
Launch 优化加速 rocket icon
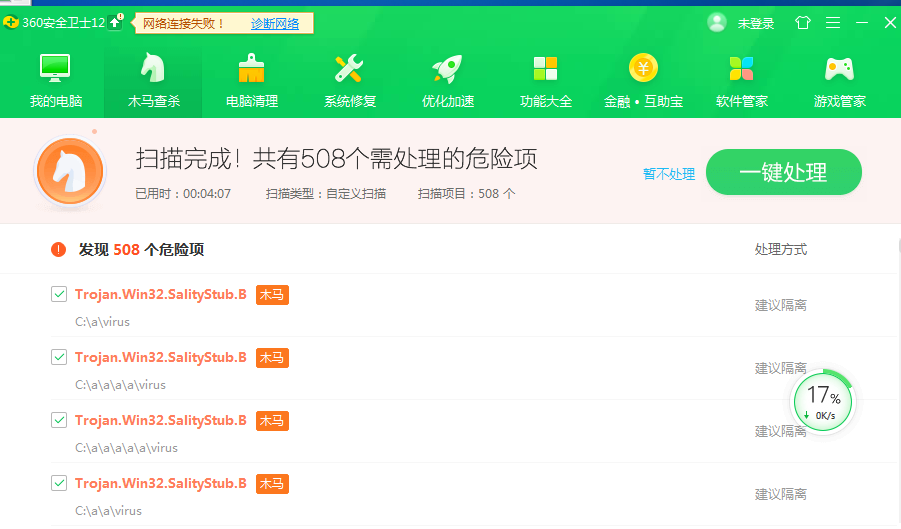[x=447, y=69]
